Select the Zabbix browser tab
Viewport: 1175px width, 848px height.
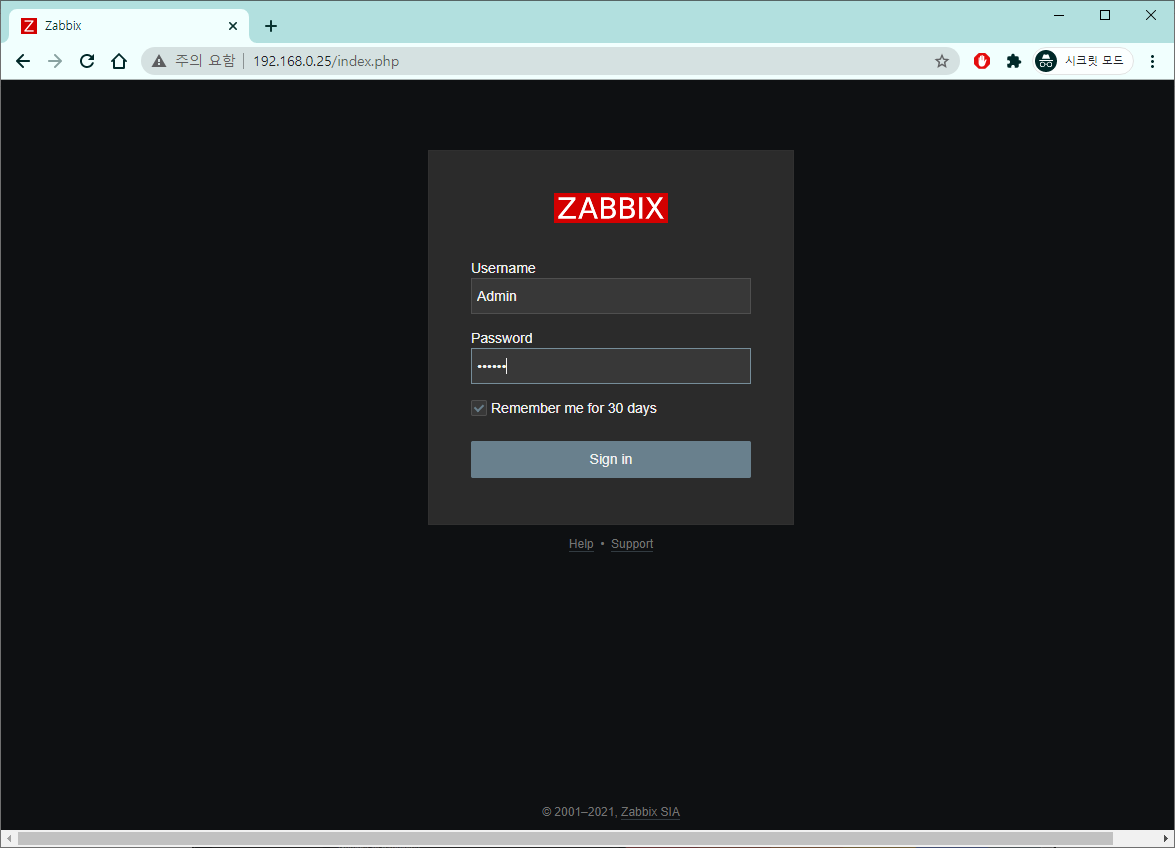(129, 25)
